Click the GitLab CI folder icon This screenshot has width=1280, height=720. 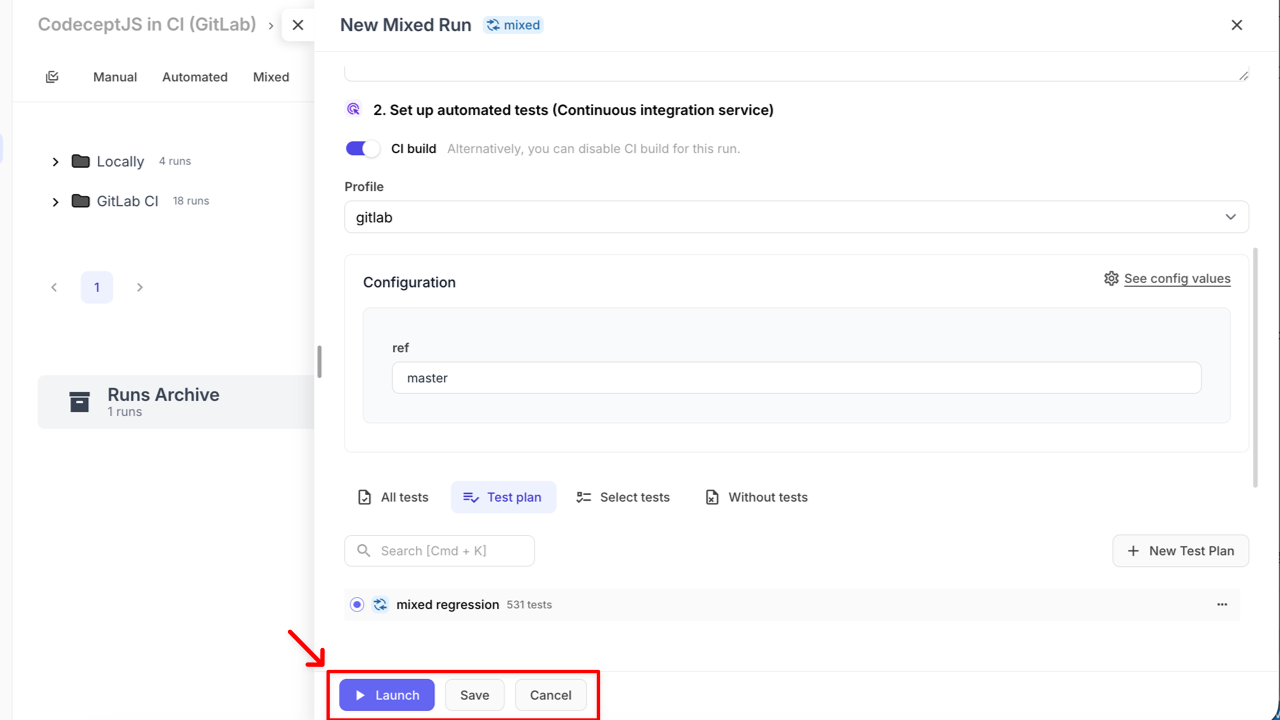coord(81,201)
